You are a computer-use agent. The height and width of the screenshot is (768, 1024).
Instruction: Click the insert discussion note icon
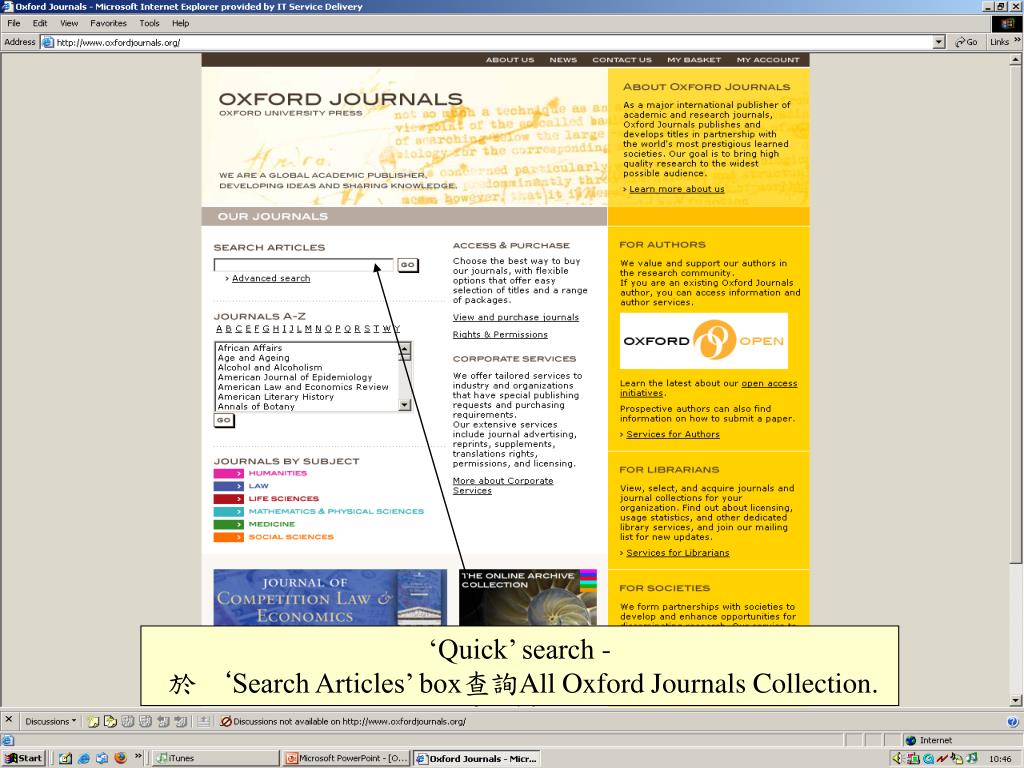(93, 721)
